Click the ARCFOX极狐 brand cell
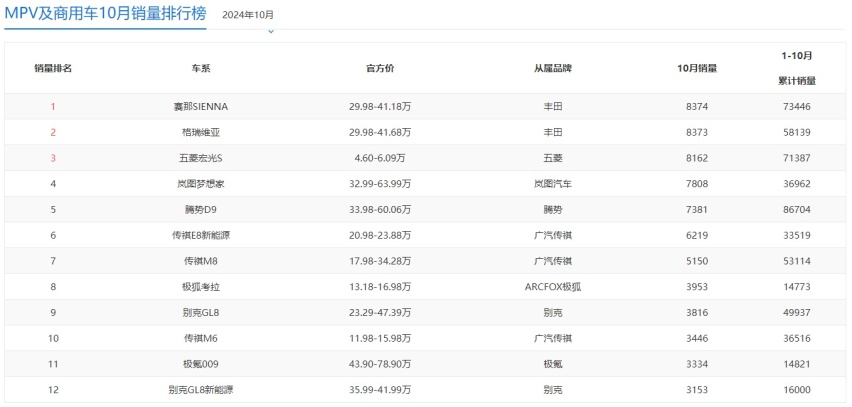The image size is (852, 407). 553,287
